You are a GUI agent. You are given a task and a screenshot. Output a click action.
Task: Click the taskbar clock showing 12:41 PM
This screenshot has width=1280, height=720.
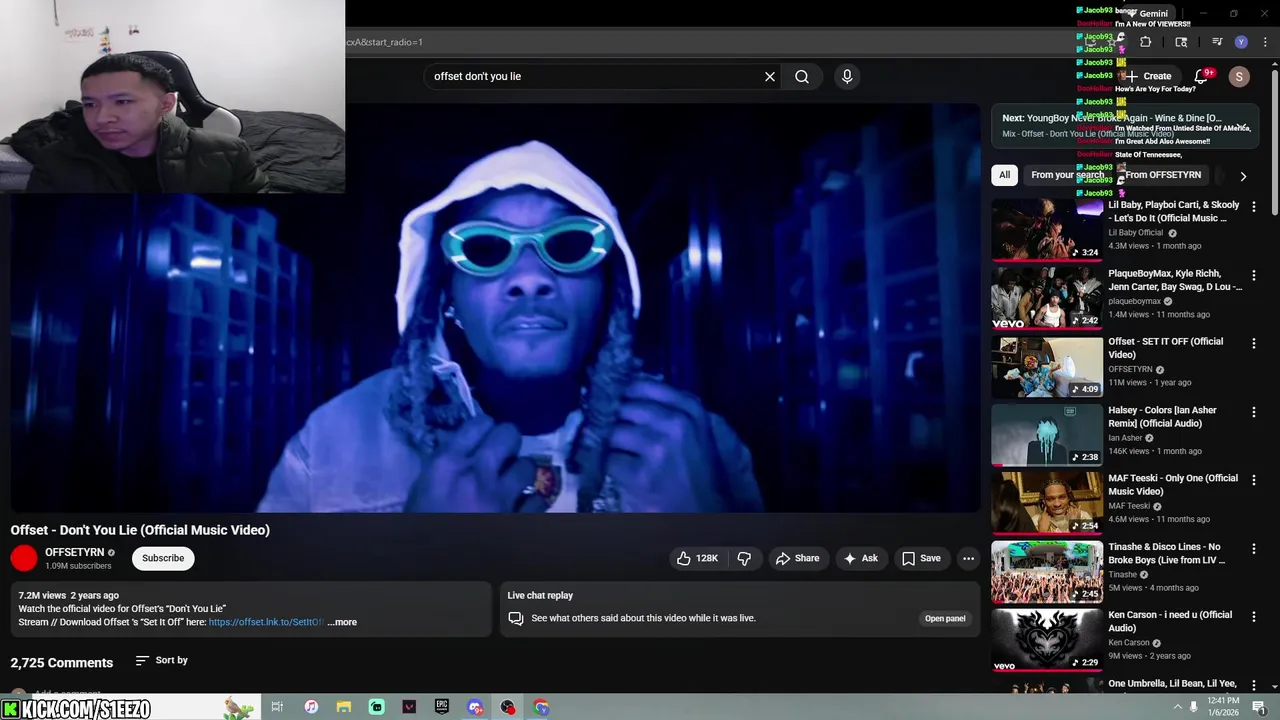click(1224, 707)
